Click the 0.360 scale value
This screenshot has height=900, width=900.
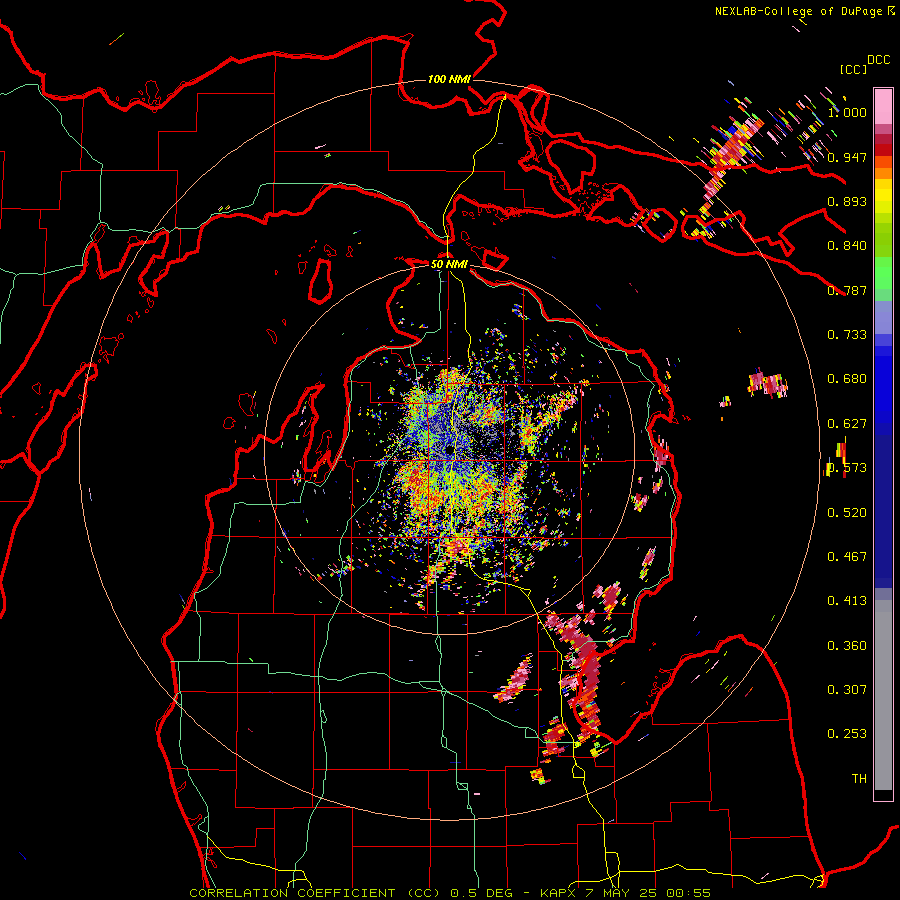(847, 646)
